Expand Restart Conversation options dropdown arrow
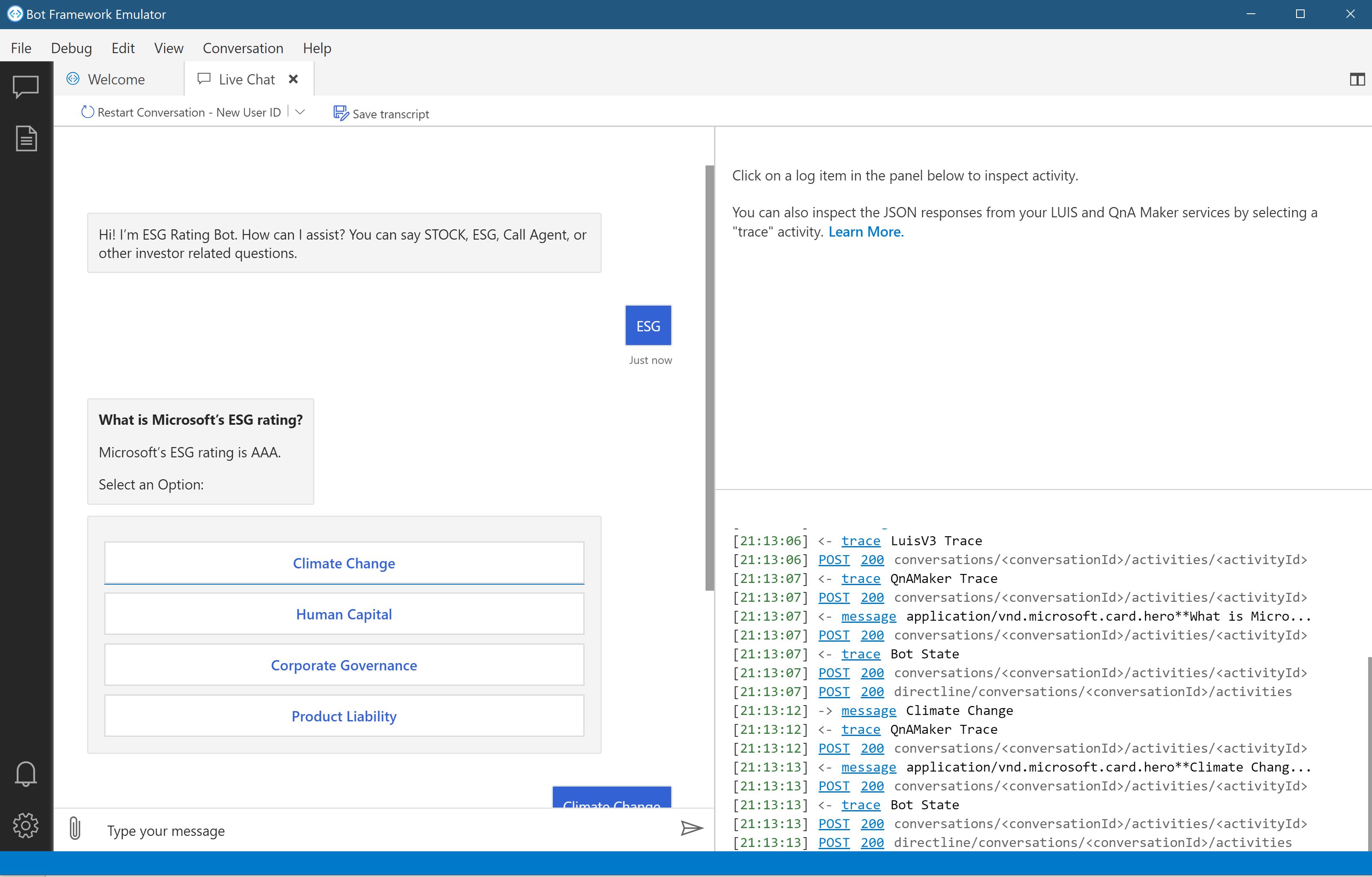Image resolution: width=1372 pixels, height=877 pixels. (x=300, y=111)
